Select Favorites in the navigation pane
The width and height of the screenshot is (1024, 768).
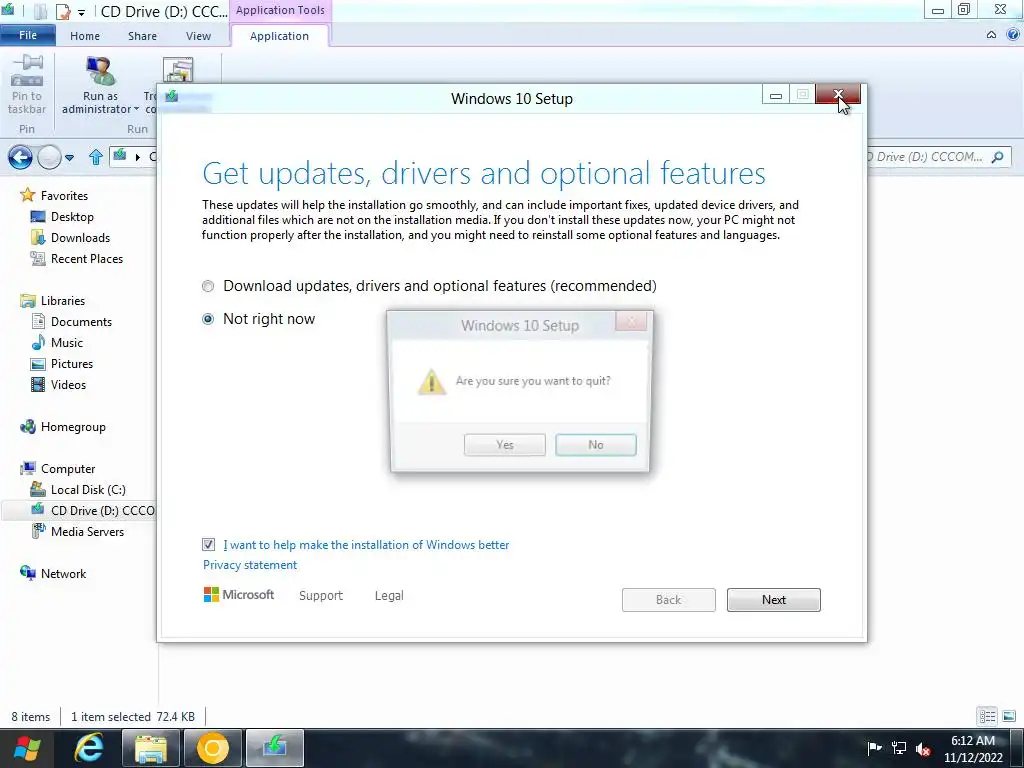(x=54, y=195)
